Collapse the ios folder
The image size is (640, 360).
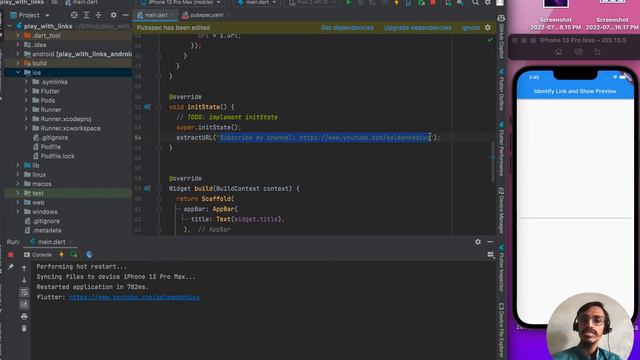pyautogui.click(x=18, y=72)
